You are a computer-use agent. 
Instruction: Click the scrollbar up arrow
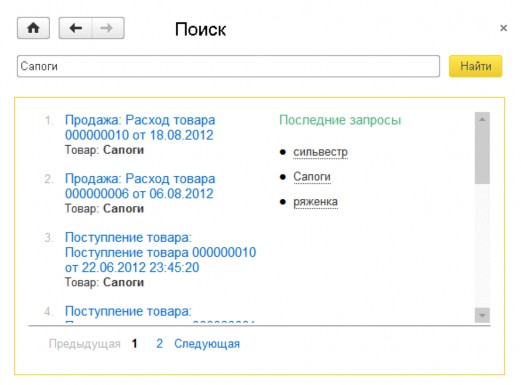pyautogui.click(x=482, y=119)
